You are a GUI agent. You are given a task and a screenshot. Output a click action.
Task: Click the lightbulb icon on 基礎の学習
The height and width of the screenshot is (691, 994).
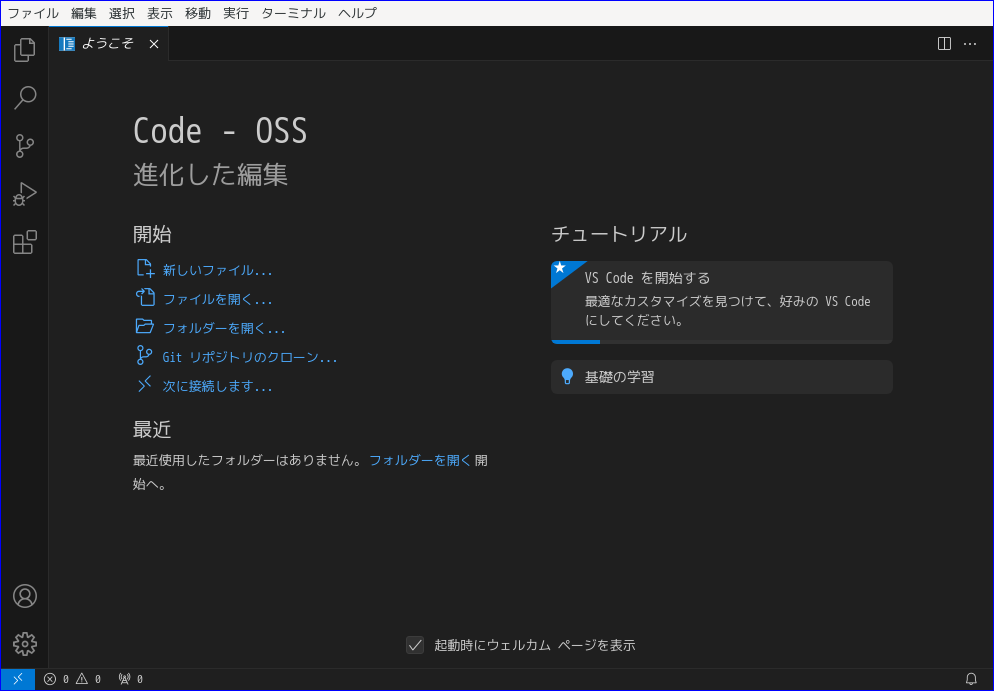click(x=567, y=377)
